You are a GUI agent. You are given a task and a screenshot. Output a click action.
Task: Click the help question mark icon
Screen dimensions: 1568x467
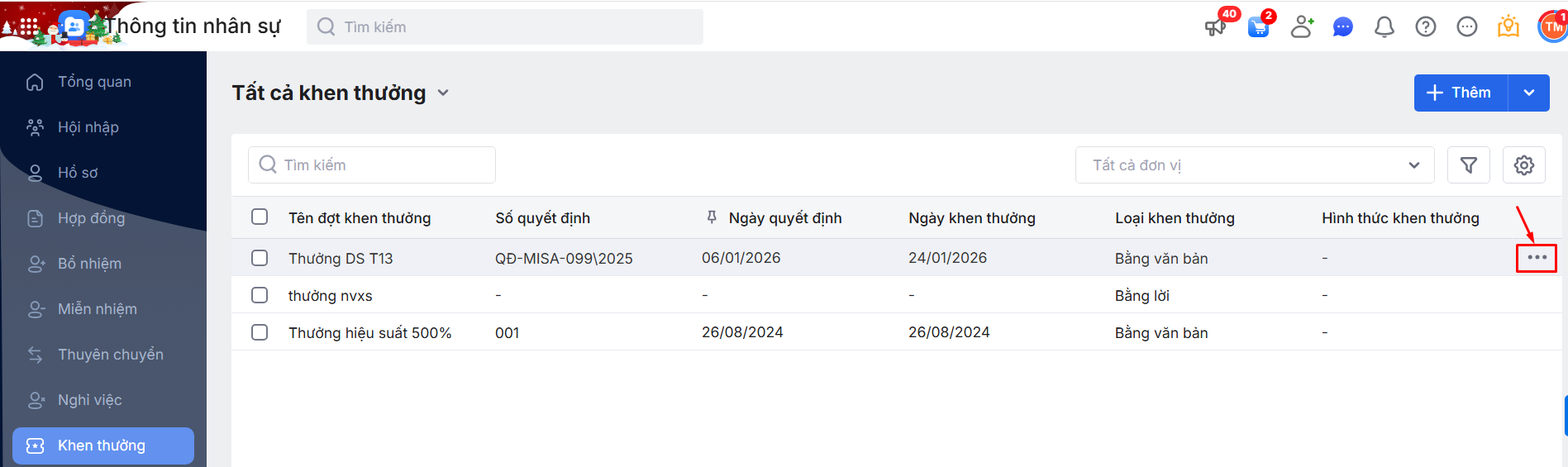[1426, 27]
